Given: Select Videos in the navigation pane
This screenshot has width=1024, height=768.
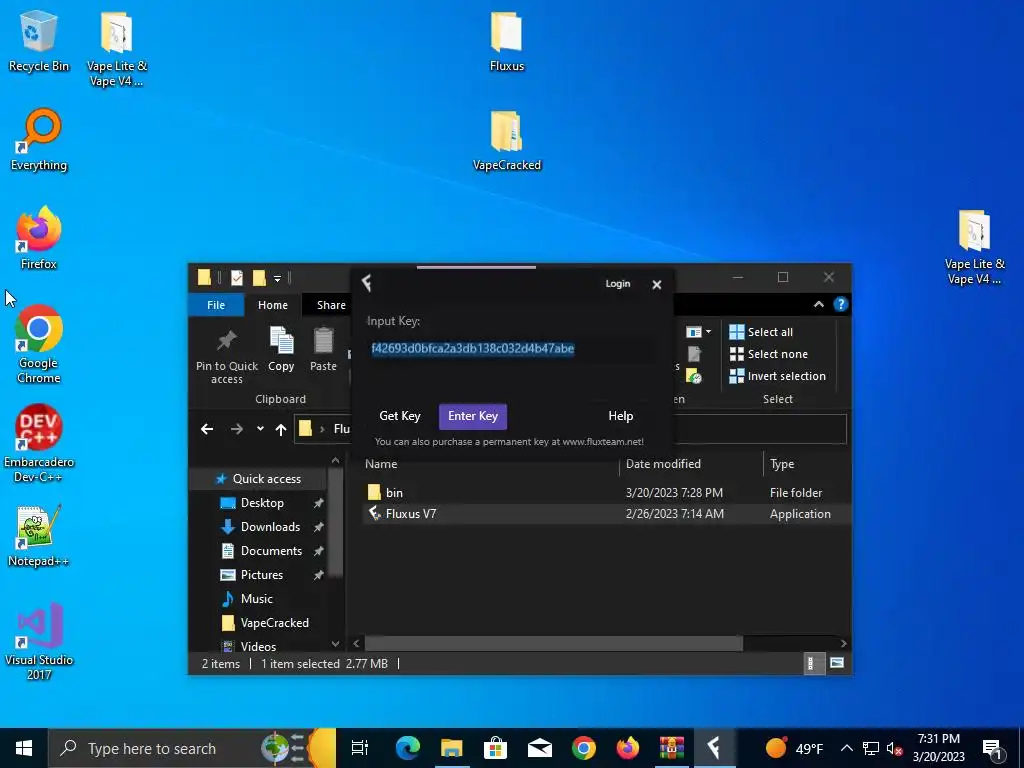Looking at the screenshot, I should (258, 647).
